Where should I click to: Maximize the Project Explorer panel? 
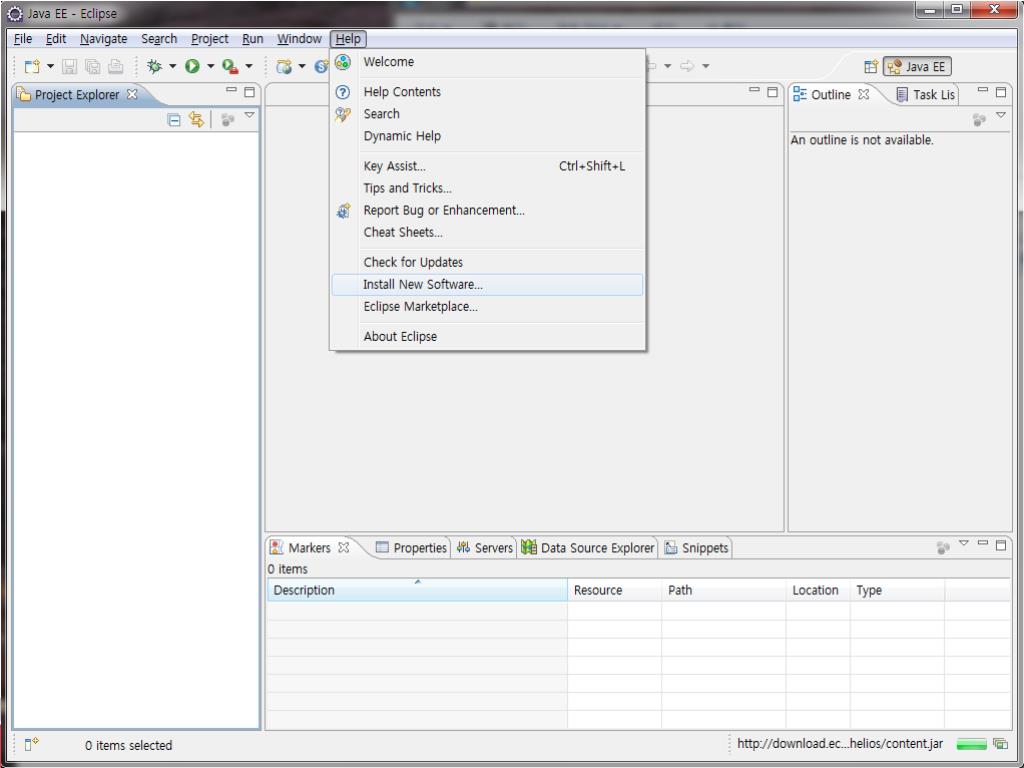pos(249,92)
